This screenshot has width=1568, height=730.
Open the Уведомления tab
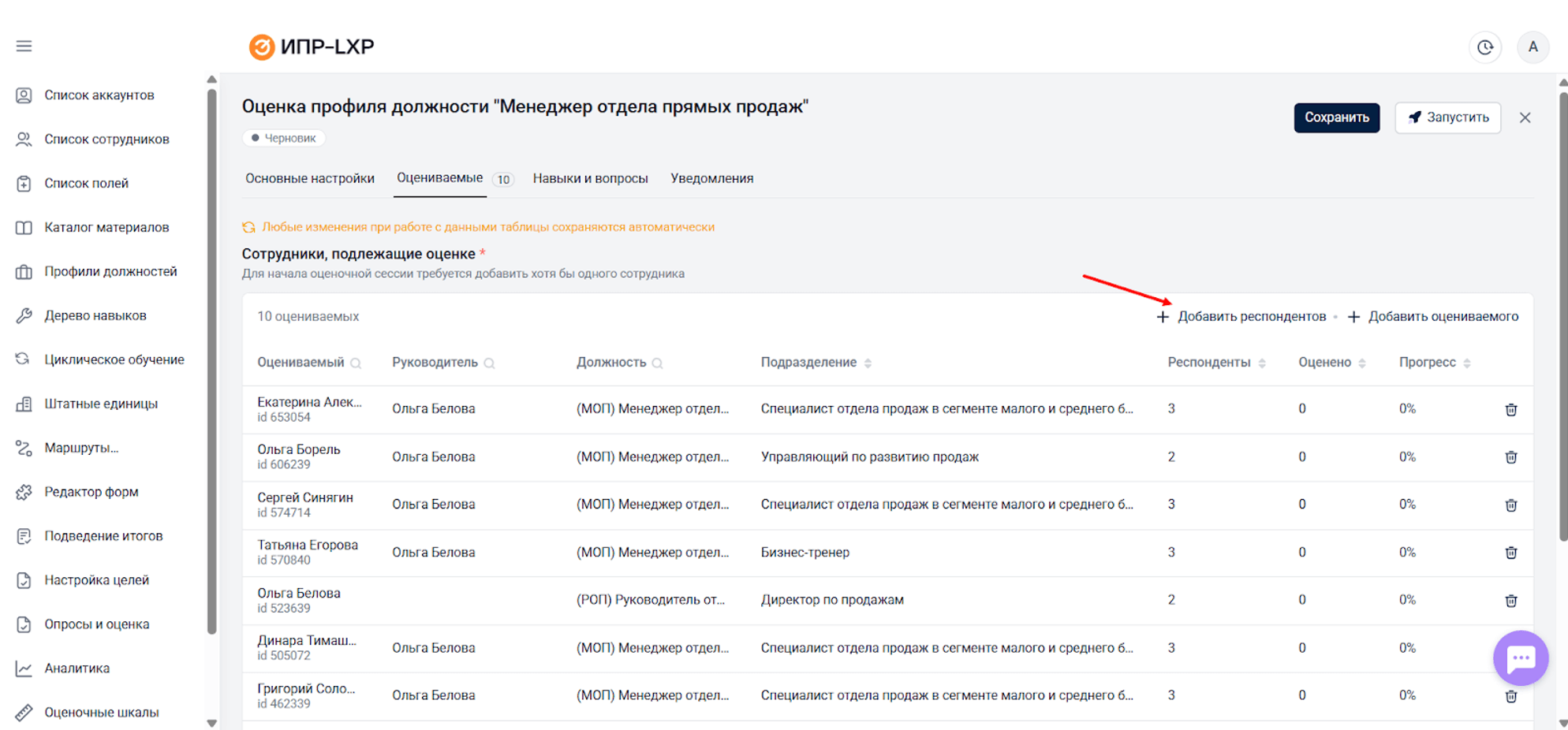coord(711,178)
